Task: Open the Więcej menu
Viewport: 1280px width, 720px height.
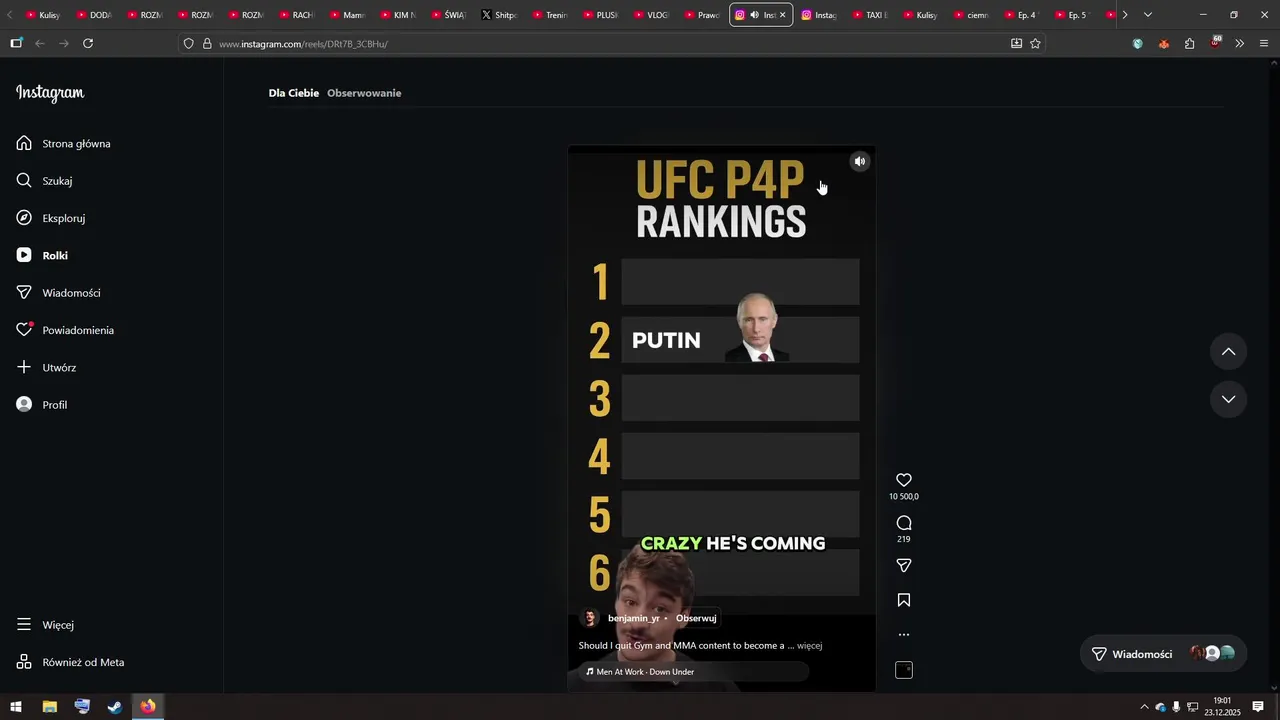Action: click(x=45, y=625)
